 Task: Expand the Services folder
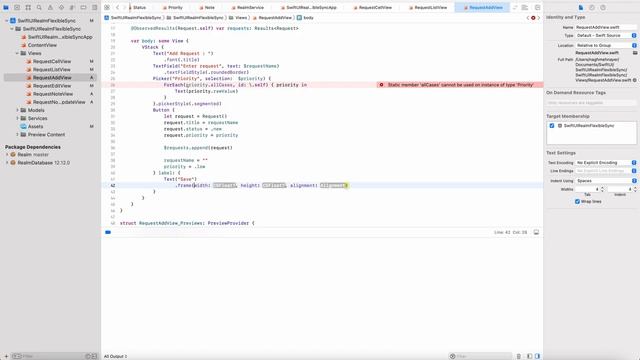[17, 118]
